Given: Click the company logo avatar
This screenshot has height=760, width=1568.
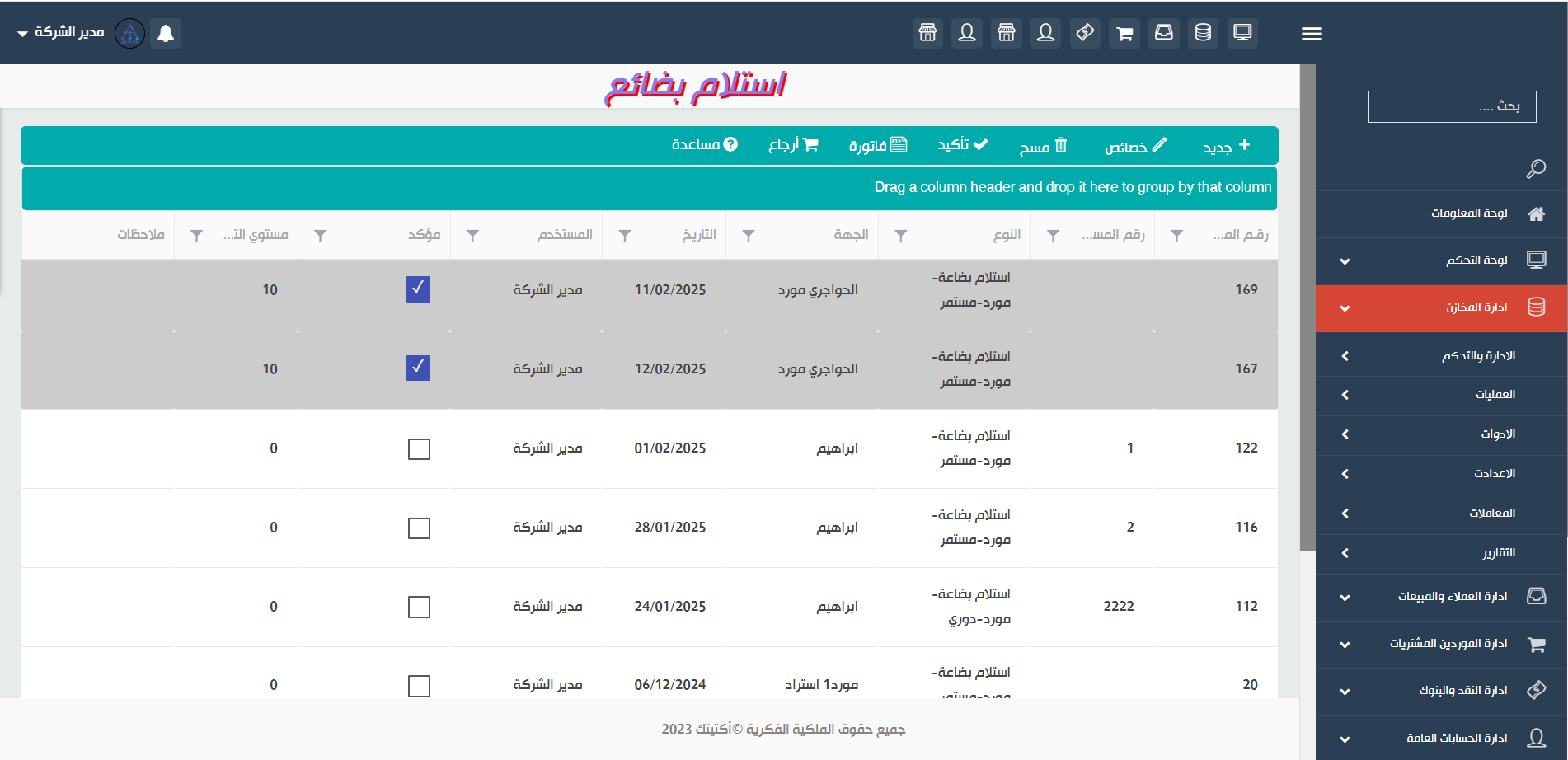Looking at the screenshot, I should (129, 33).
